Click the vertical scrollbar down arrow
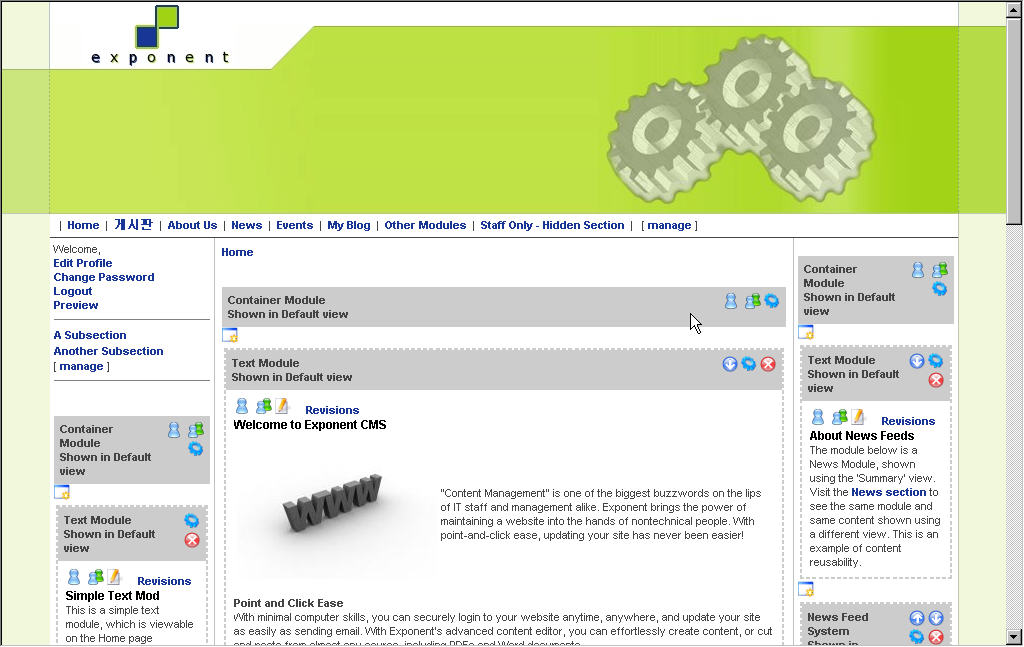 tap(1014, 637)
